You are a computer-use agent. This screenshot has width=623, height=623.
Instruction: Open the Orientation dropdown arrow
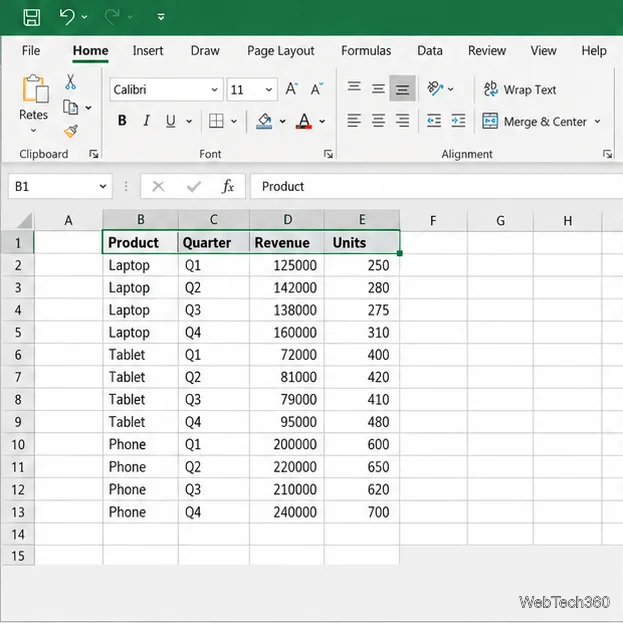[451, 89]
